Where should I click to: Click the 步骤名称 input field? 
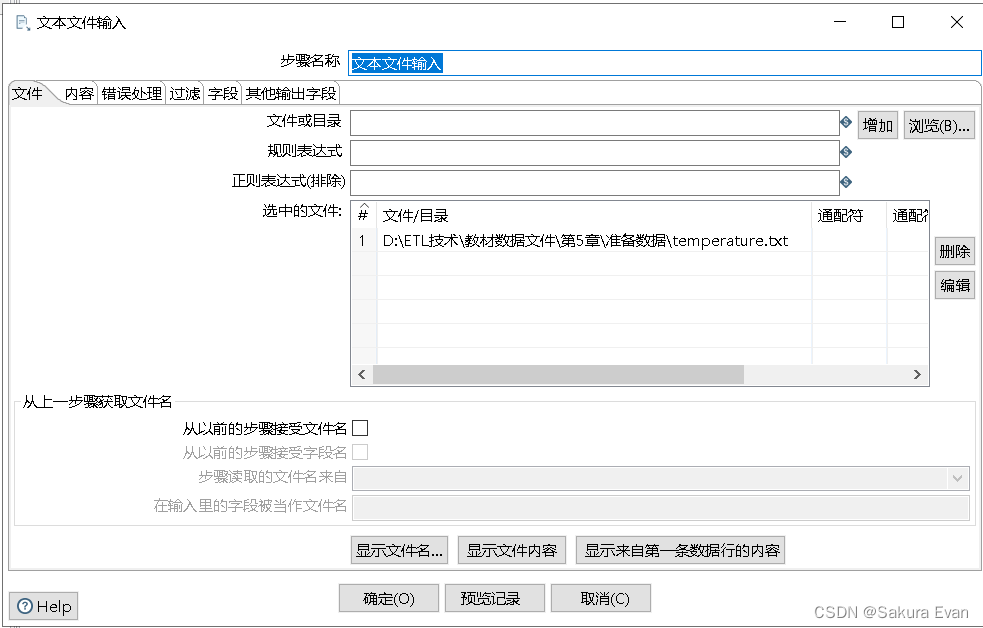[x=665, y=63]
